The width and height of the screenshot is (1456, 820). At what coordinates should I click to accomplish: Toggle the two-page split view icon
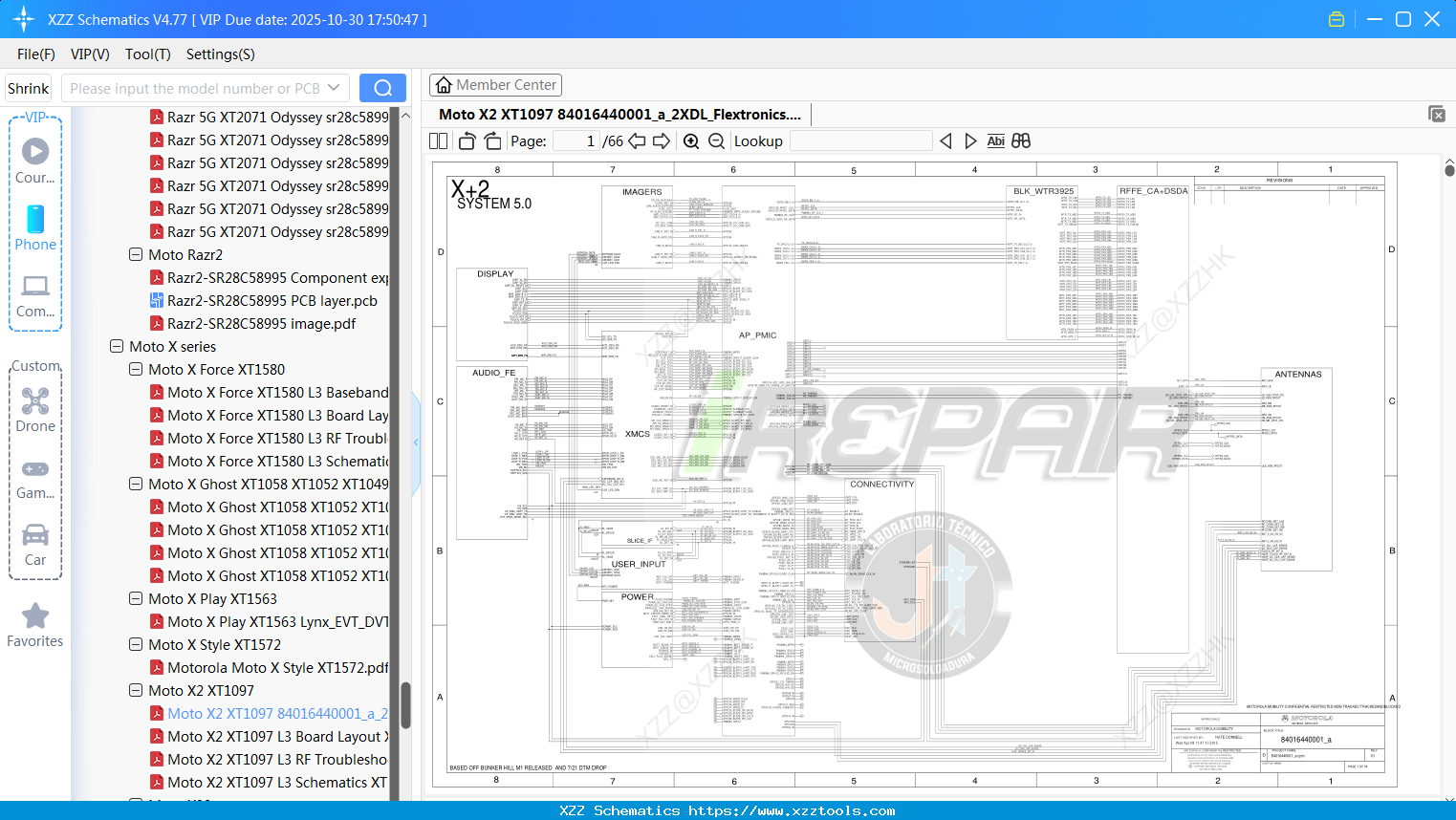[x=439, y=140]
